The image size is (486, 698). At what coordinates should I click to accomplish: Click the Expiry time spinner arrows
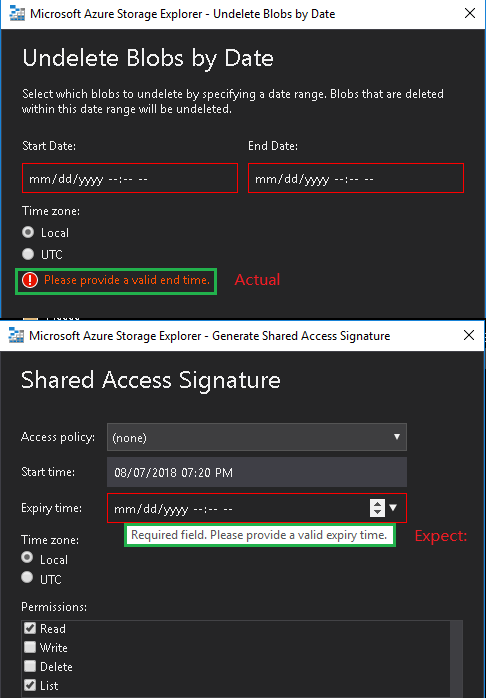click(x=377, y=507)
